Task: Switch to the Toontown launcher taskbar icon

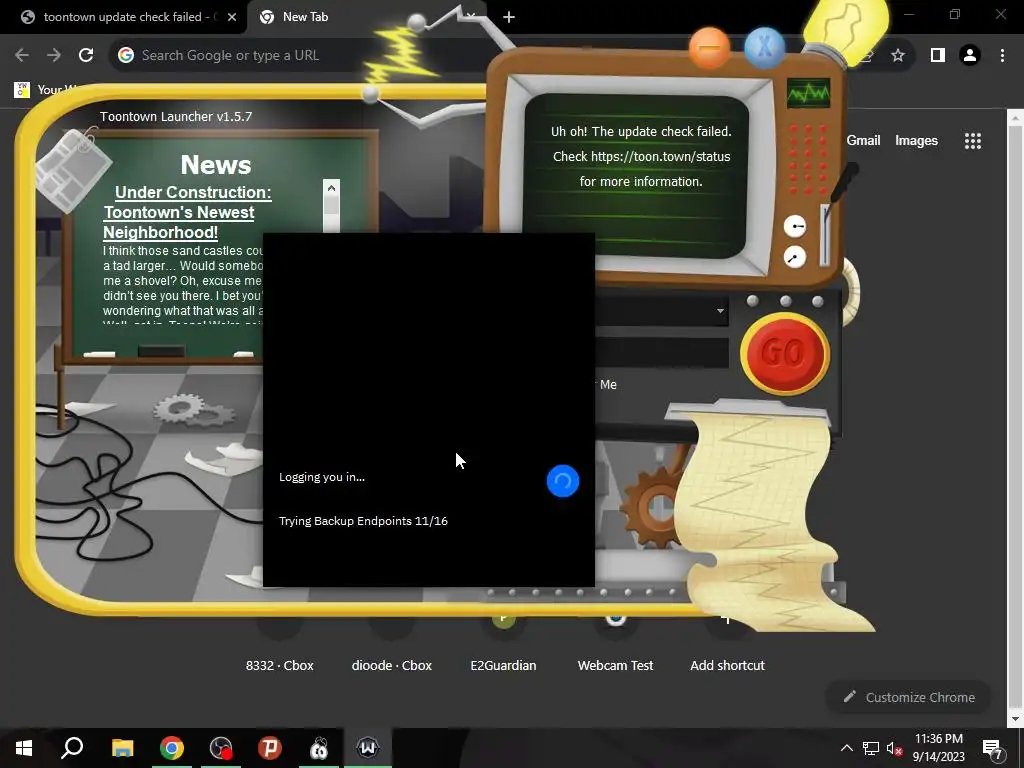Action: point(319,748)
